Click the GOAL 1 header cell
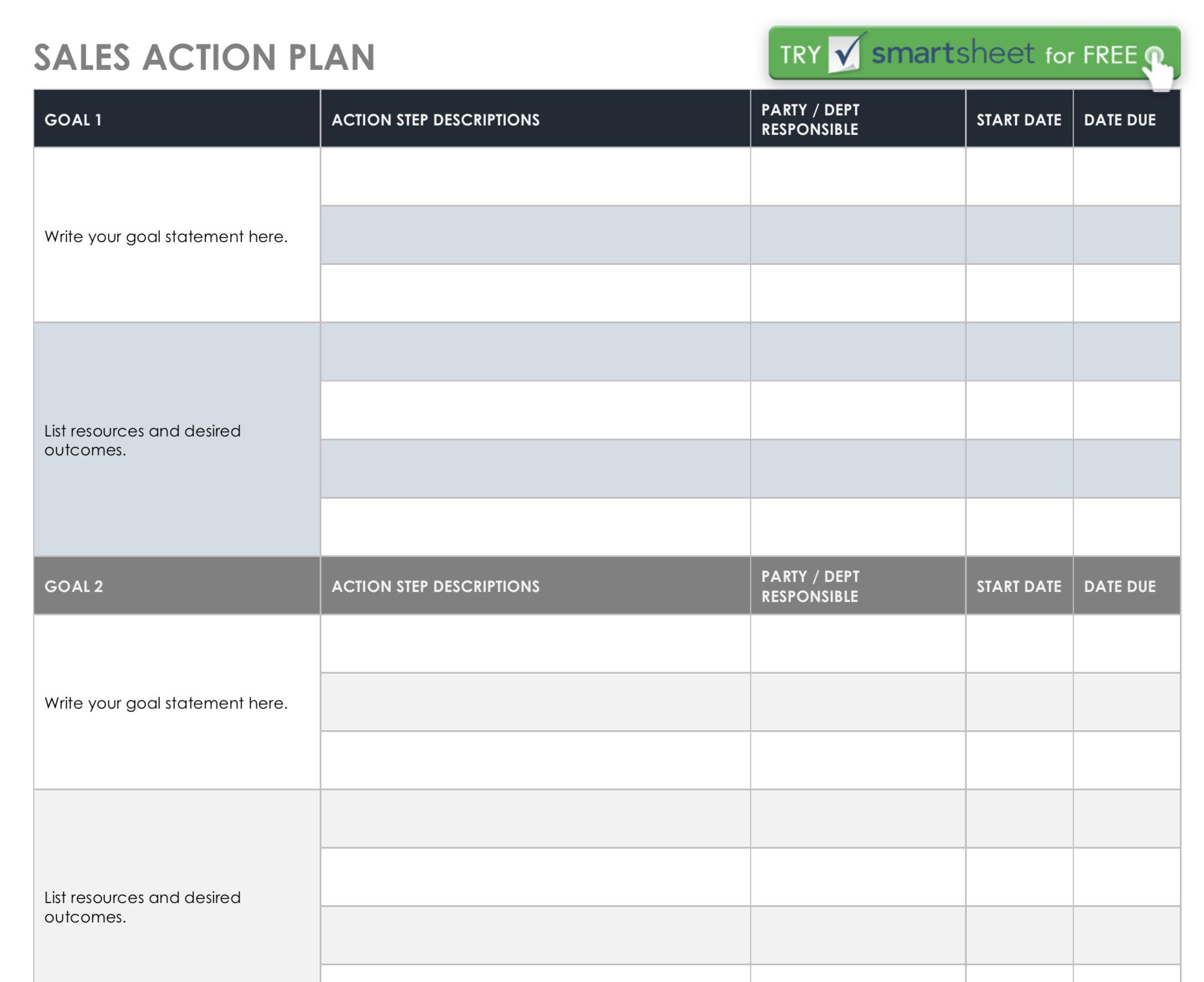This screenshot has width=1204, height=982. (x=177, y=119)
